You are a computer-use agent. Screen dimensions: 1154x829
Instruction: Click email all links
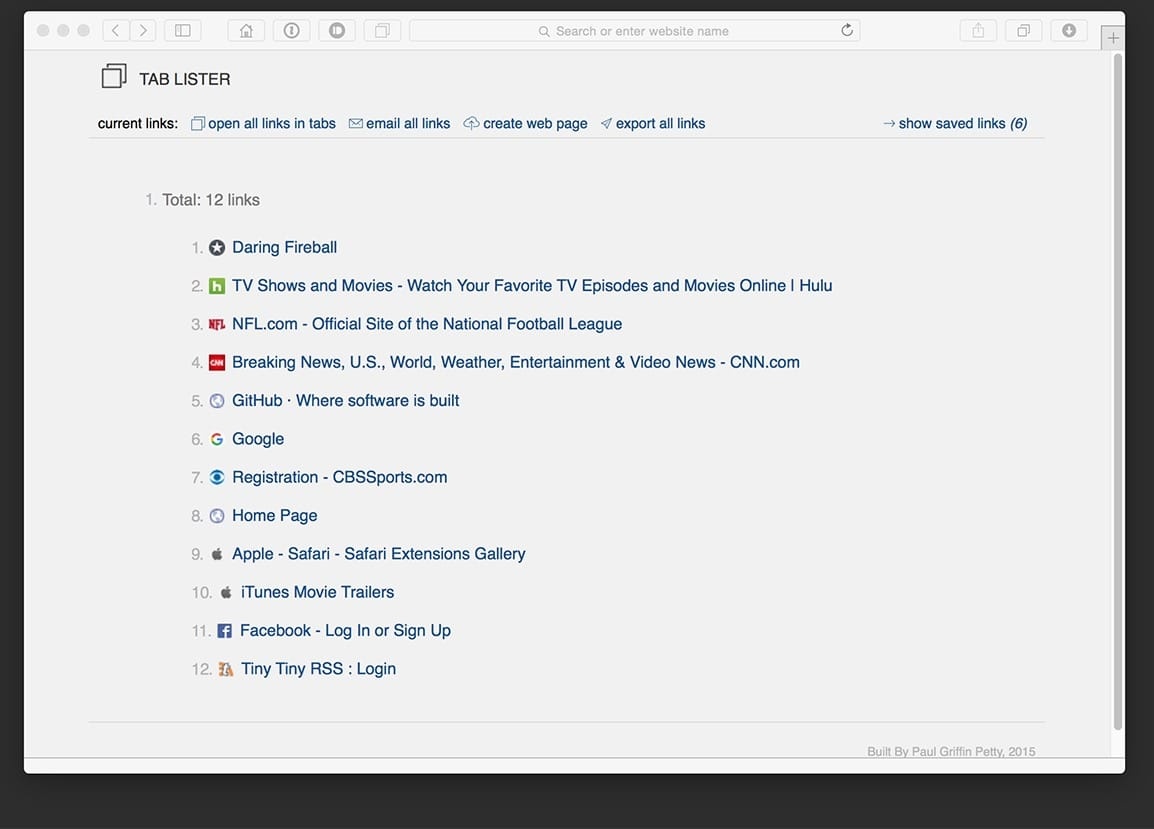pos(400,123)
